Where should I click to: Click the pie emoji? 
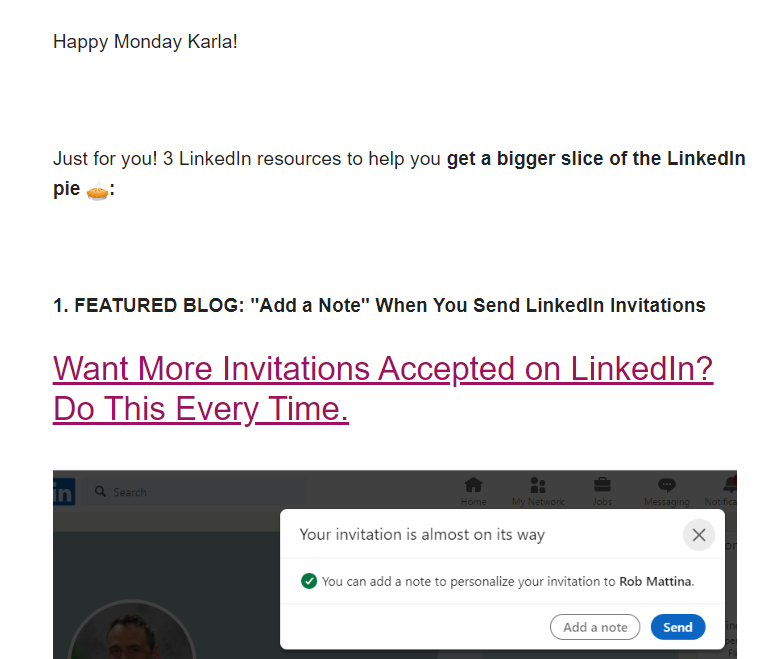(x=96, y=190)
